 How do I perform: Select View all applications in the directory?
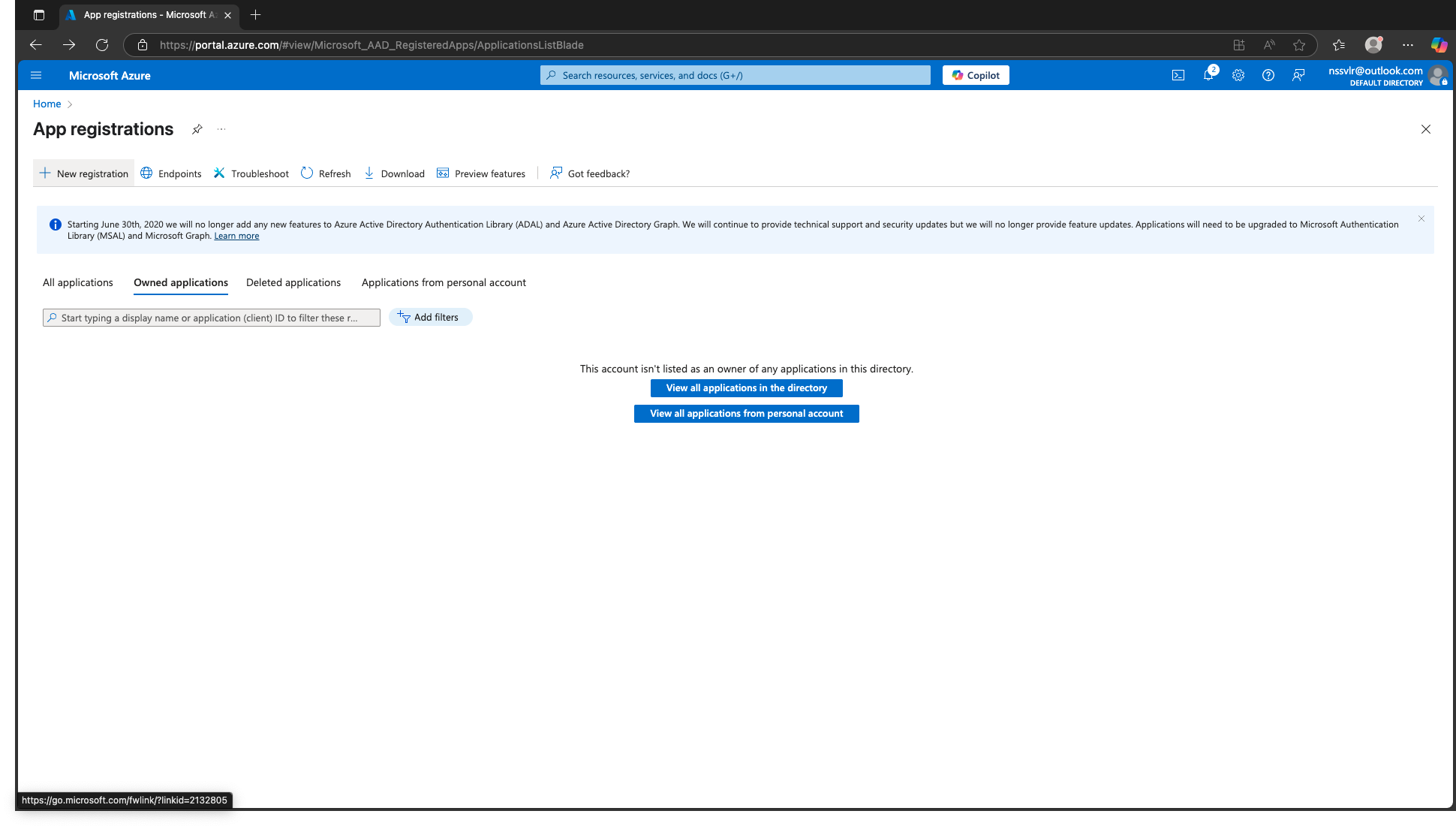click(746, 387)
